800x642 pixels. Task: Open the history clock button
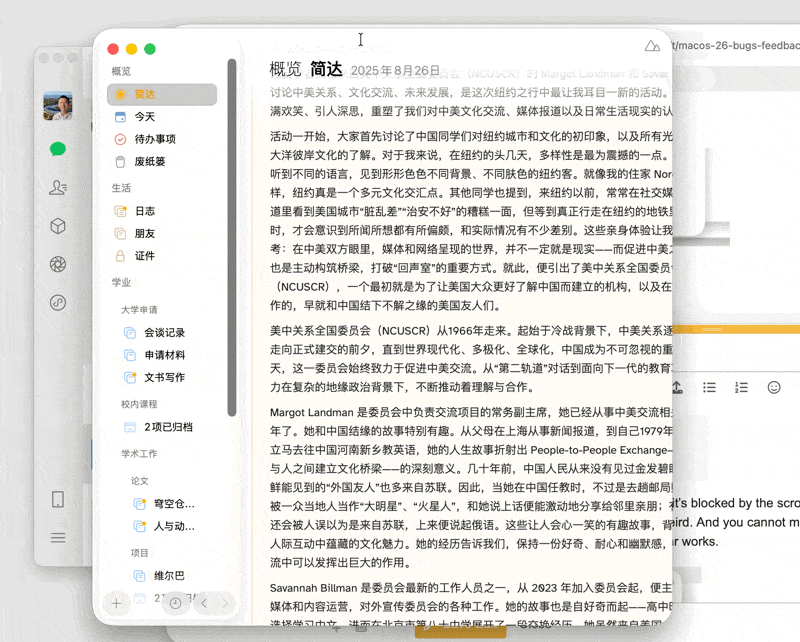coord(175,603)
